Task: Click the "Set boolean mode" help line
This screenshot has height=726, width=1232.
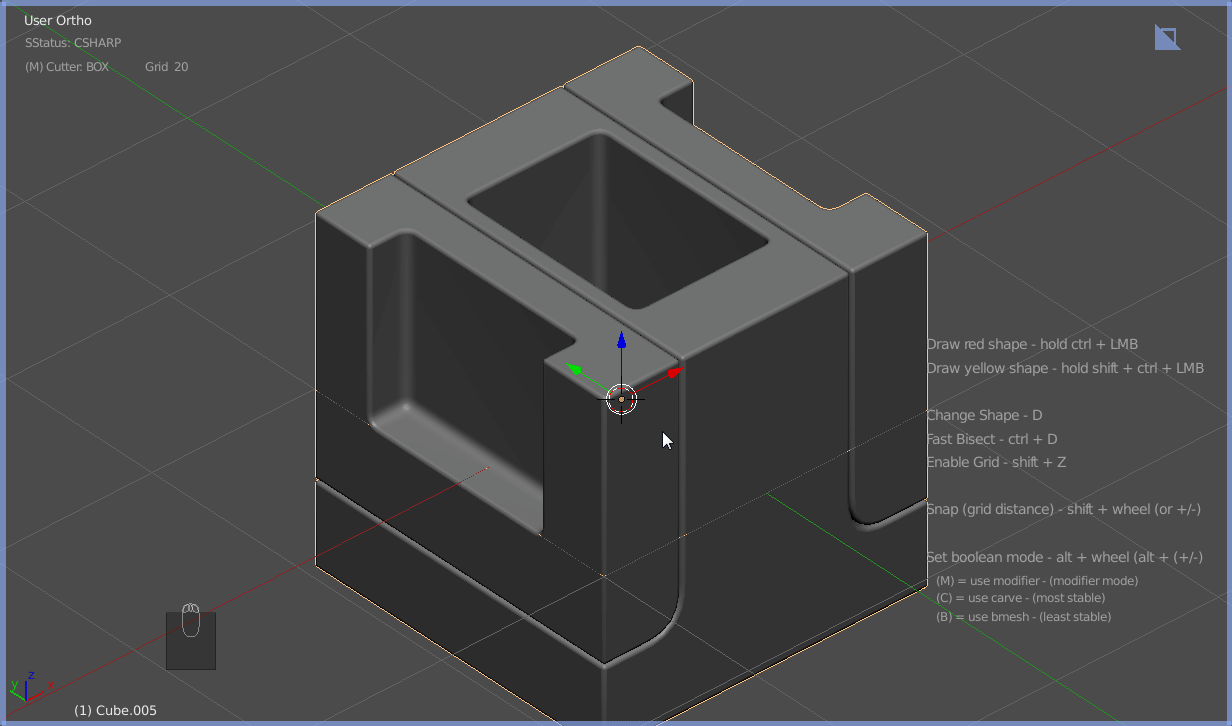Action: click(1064, 557)
